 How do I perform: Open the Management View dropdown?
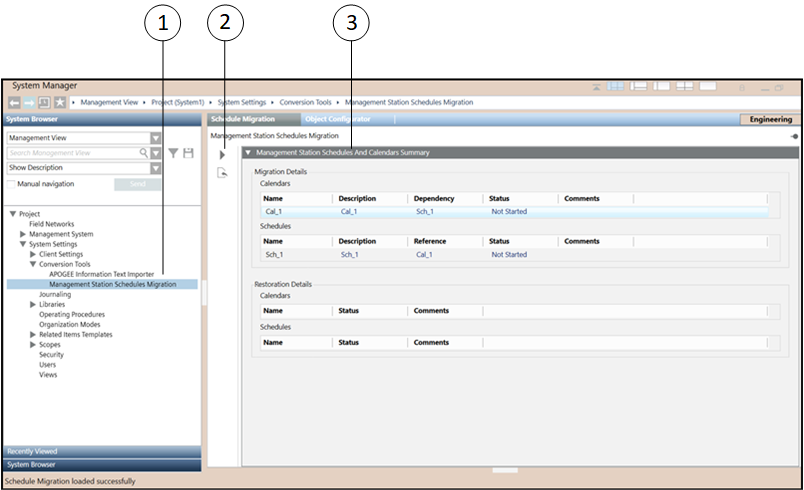click(155, 138)
